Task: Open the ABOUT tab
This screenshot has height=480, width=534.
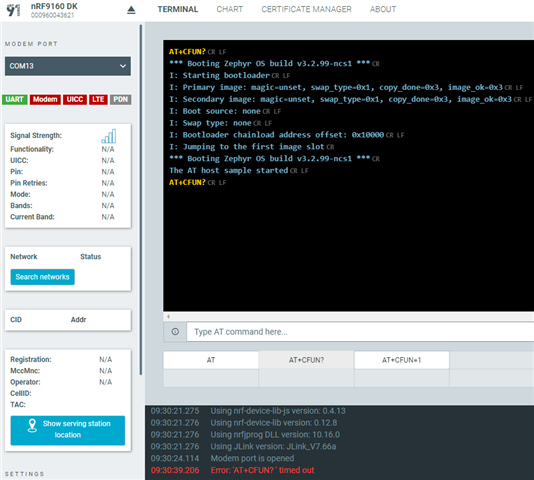Action: (x=383, y=9)
